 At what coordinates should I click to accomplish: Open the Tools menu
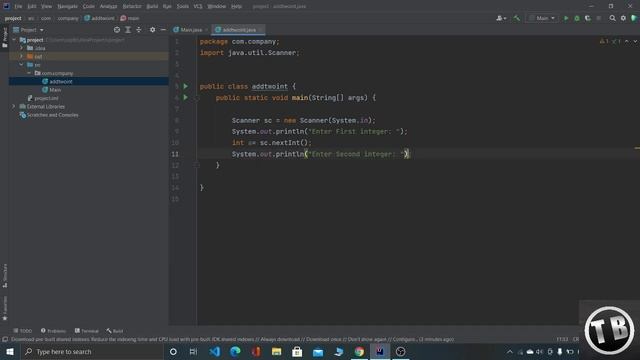(x=182, y=7)
